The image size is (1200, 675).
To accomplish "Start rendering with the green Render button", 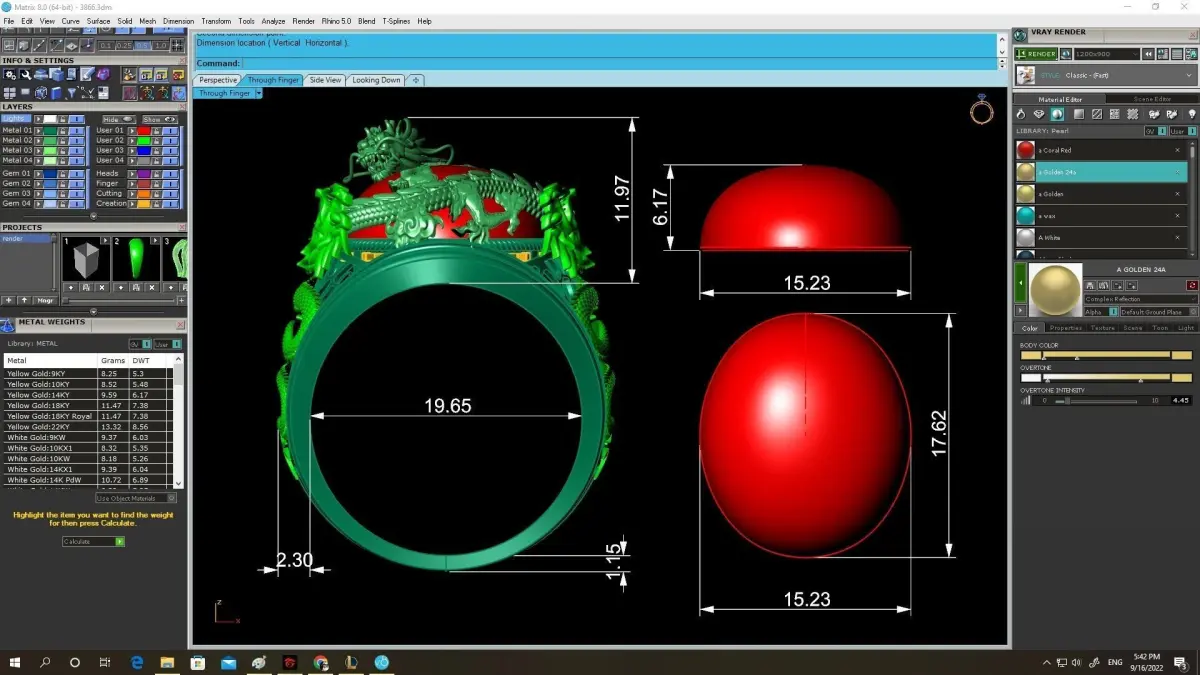I will pos(1035,54).
